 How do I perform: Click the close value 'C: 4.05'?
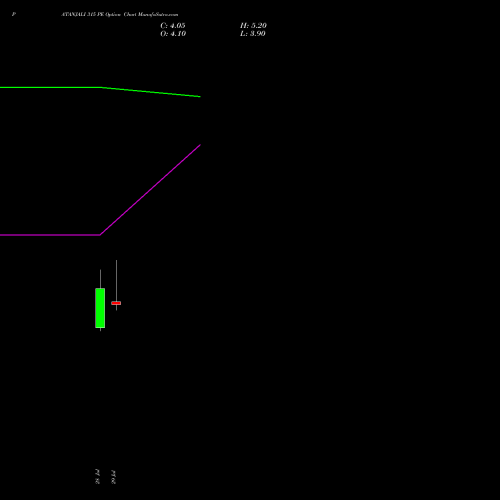(x=173, y=26)
